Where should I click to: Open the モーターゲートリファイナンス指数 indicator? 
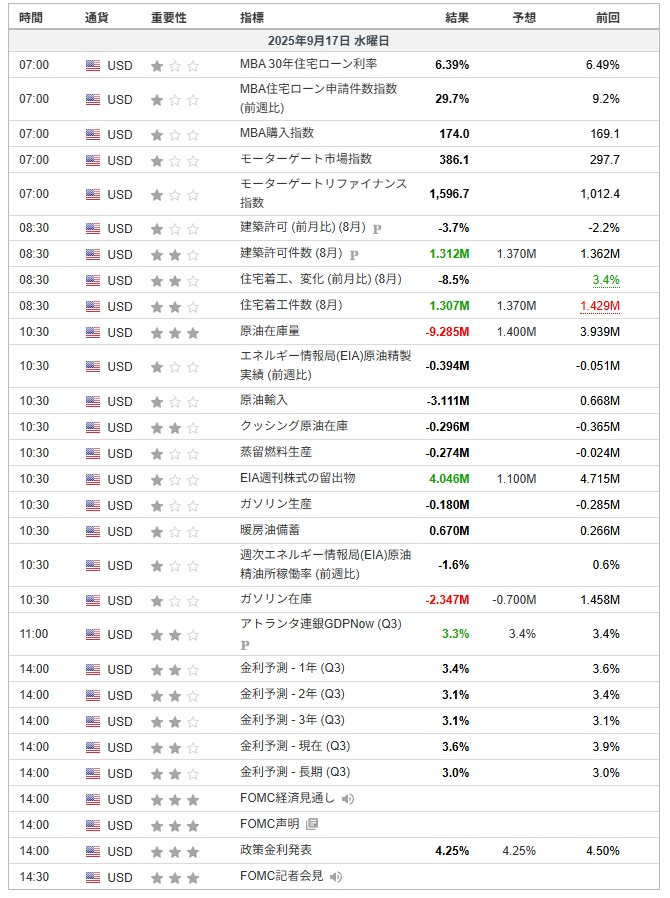pos(324,193)
